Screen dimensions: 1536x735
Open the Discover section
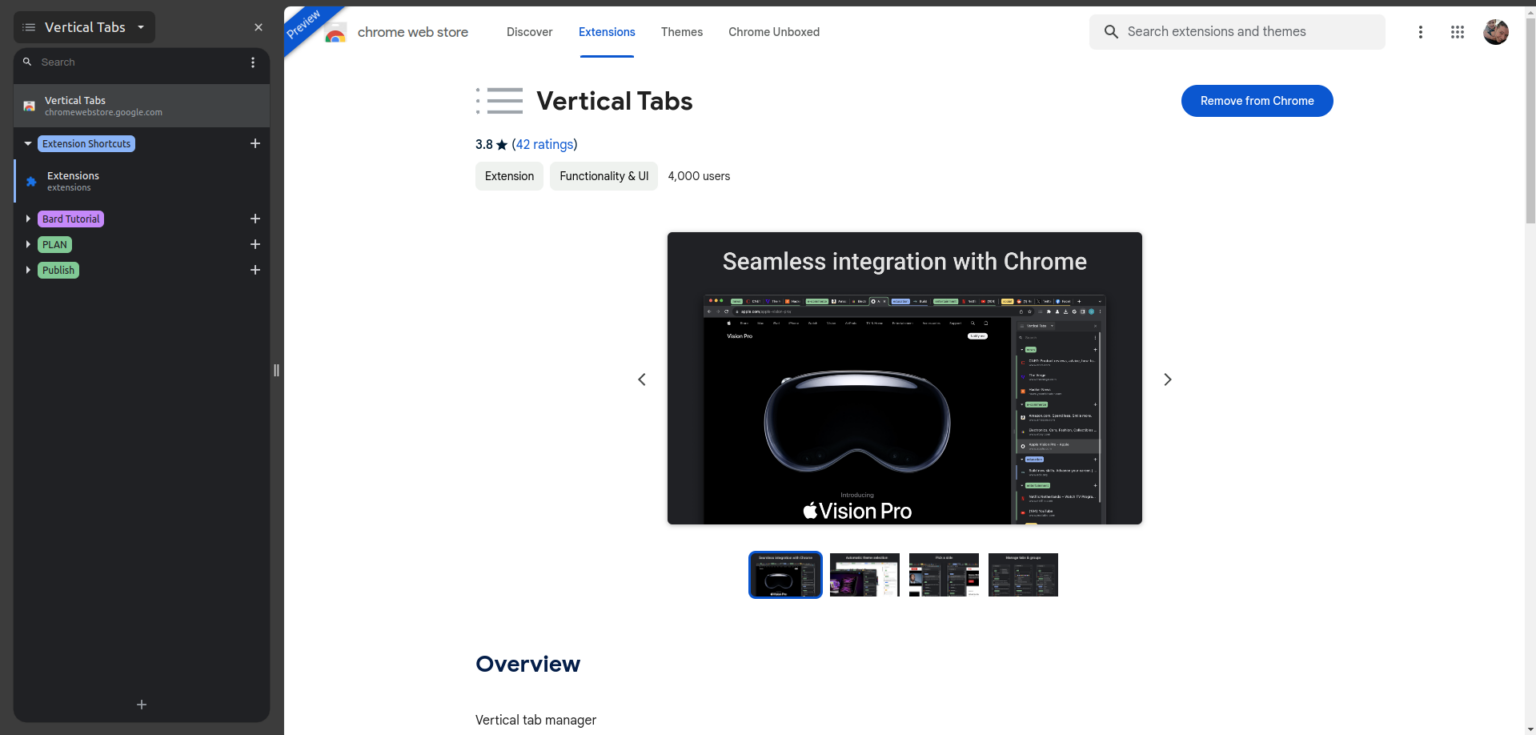click(529, 31)
